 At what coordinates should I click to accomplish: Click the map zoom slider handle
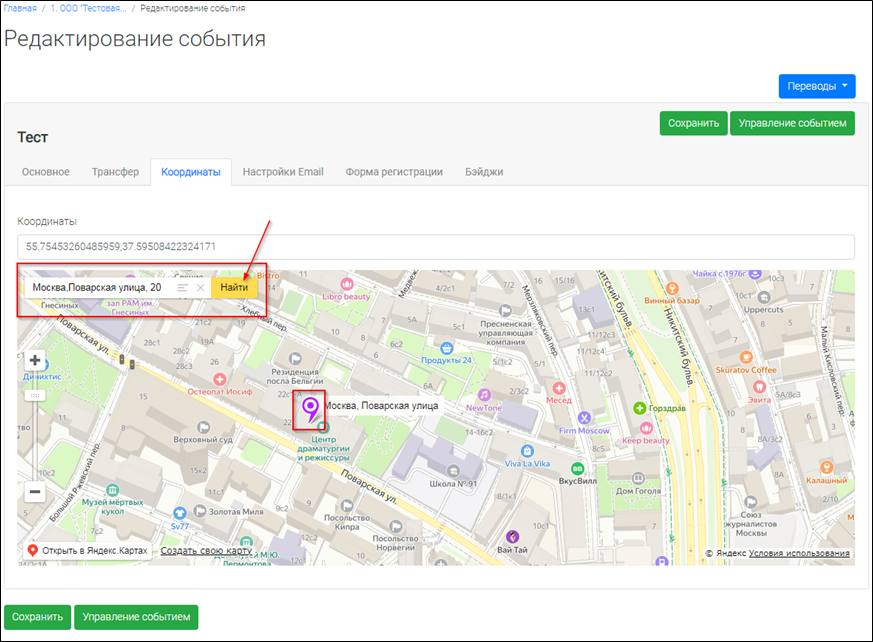pyautogui.click(x=35, y=396)
